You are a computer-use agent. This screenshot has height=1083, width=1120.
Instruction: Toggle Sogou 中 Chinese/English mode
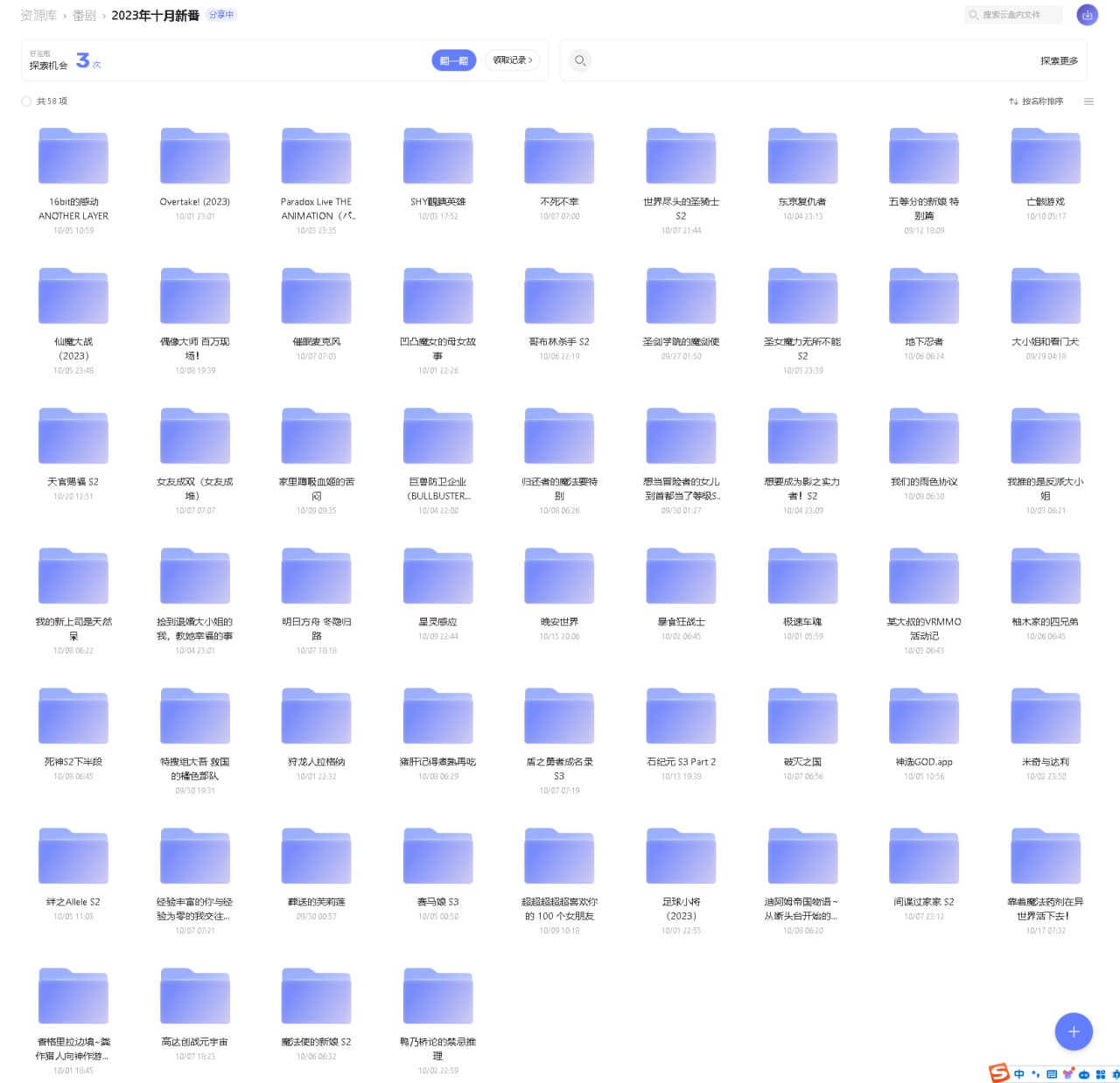(x=1019, y=1074)
